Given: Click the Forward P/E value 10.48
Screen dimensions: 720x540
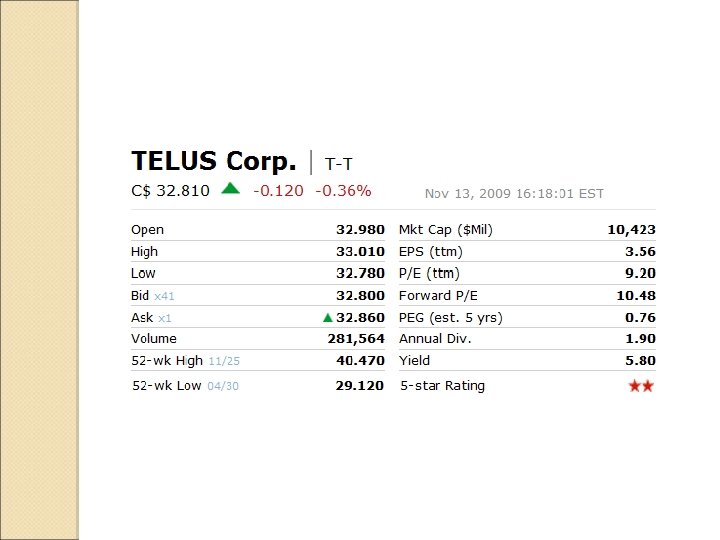Looking at the screenshot, I should (x=636, y=296).
